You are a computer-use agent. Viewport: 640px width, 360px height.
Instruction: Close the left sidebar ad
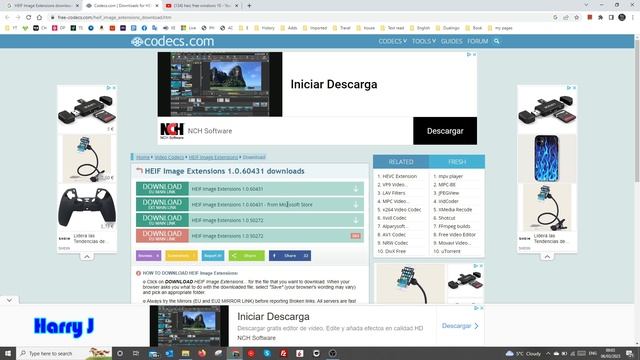point(114,88)
